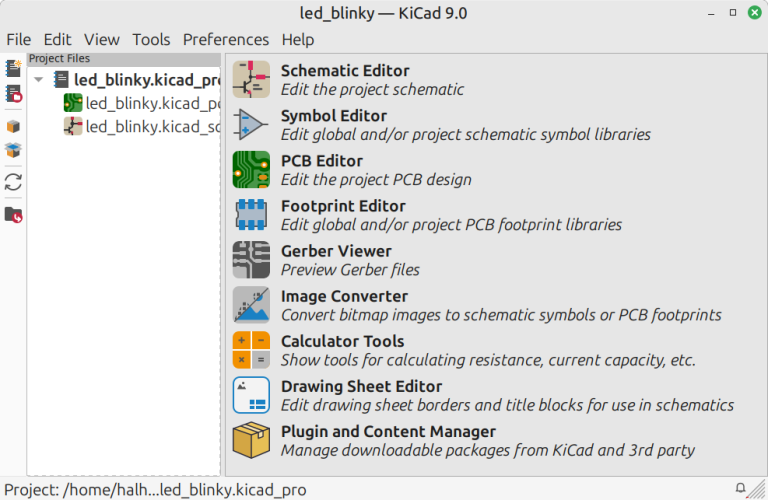
Task: Click the Open Project toolbar icon
Action: coord(14,95)
